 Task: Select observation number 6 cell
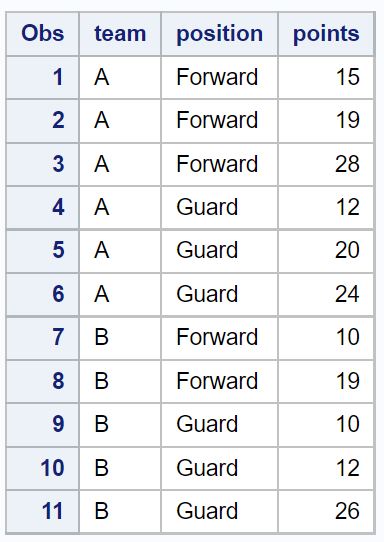pos(43,295)
